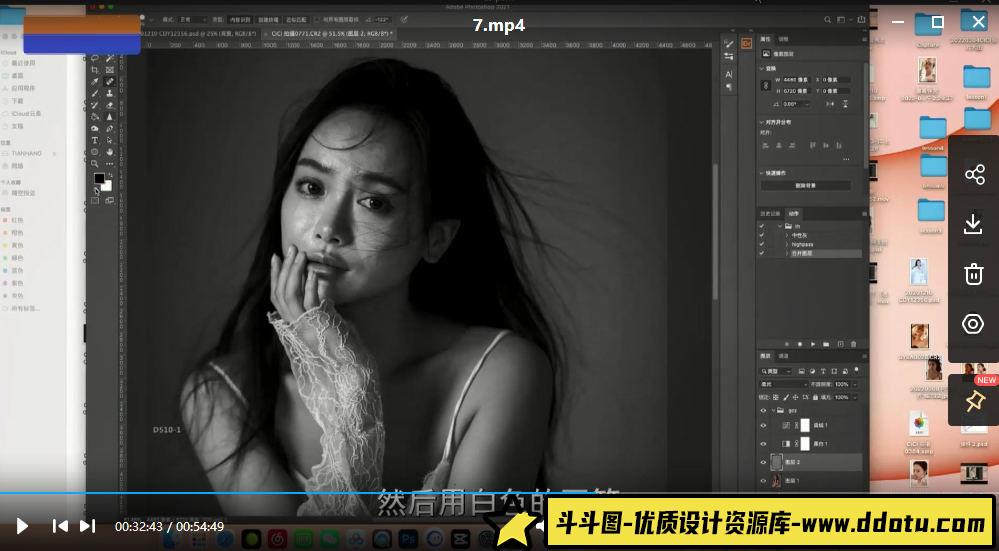The image size is (999, 551).
Task: Select the Hand tool
Action: (x=110, y=152)
